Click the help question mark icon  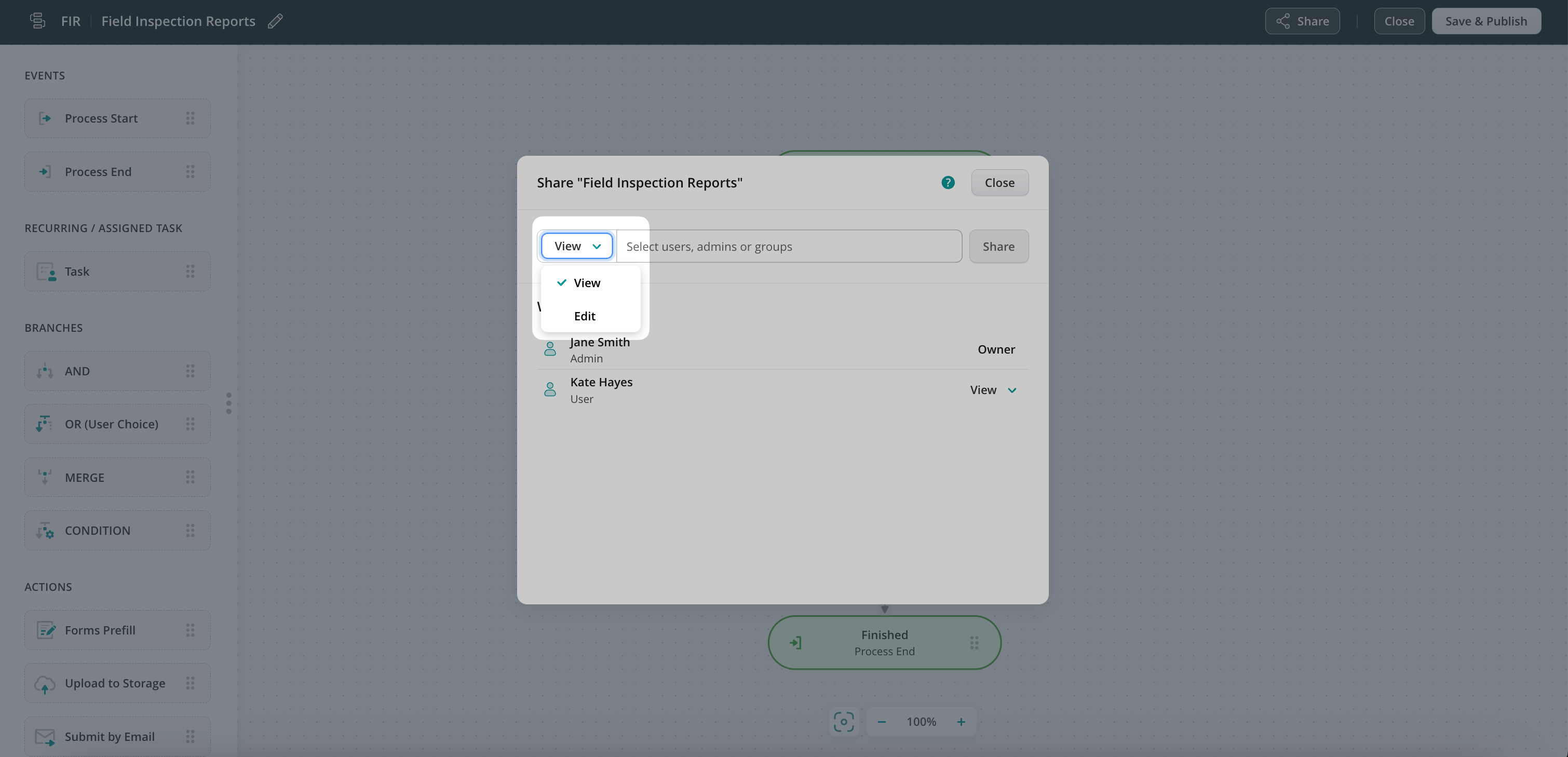(948, 183)
